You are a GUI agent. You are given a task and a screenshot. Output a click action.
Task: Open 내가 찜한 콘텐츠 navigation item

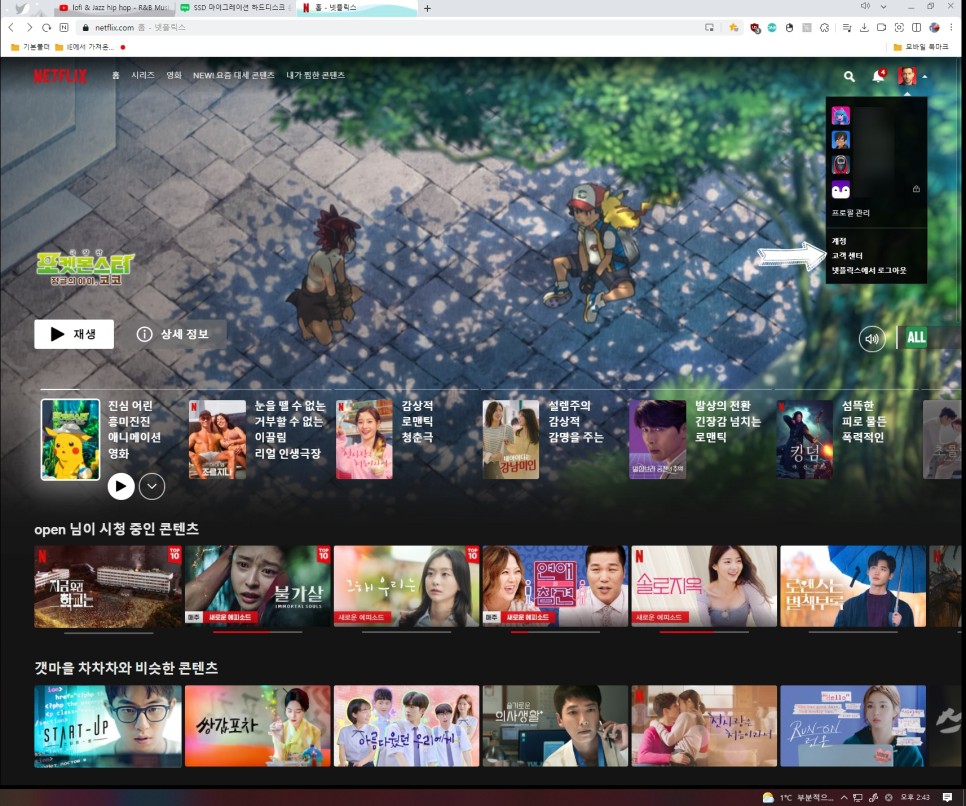tap(315, 75)
